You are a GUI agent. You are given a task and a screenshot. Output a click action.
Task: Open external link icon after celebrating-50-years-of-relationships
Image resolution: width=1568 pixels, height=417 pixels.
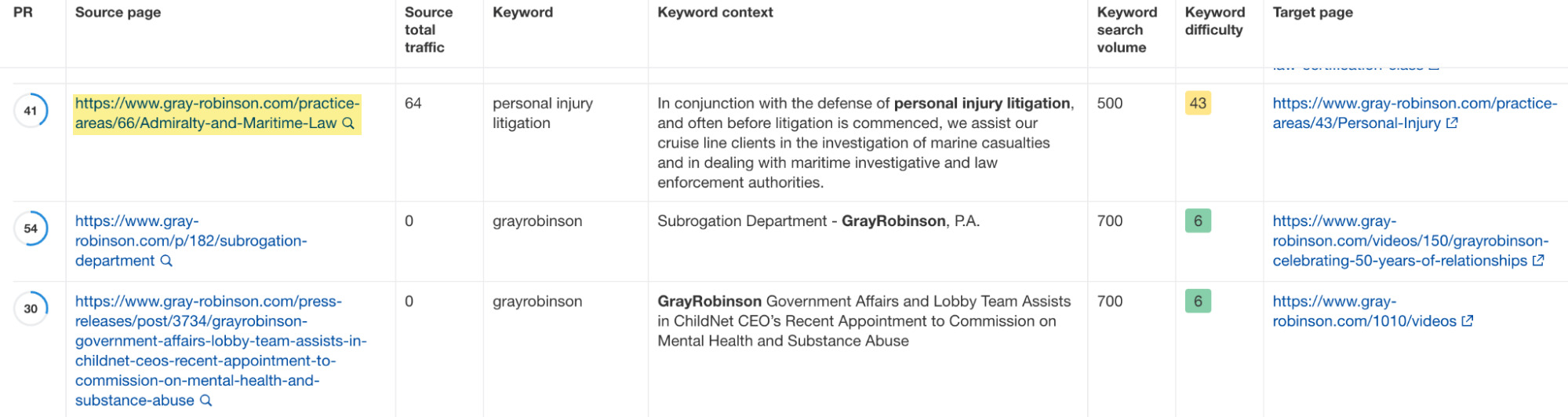[x=1538, y=261]
